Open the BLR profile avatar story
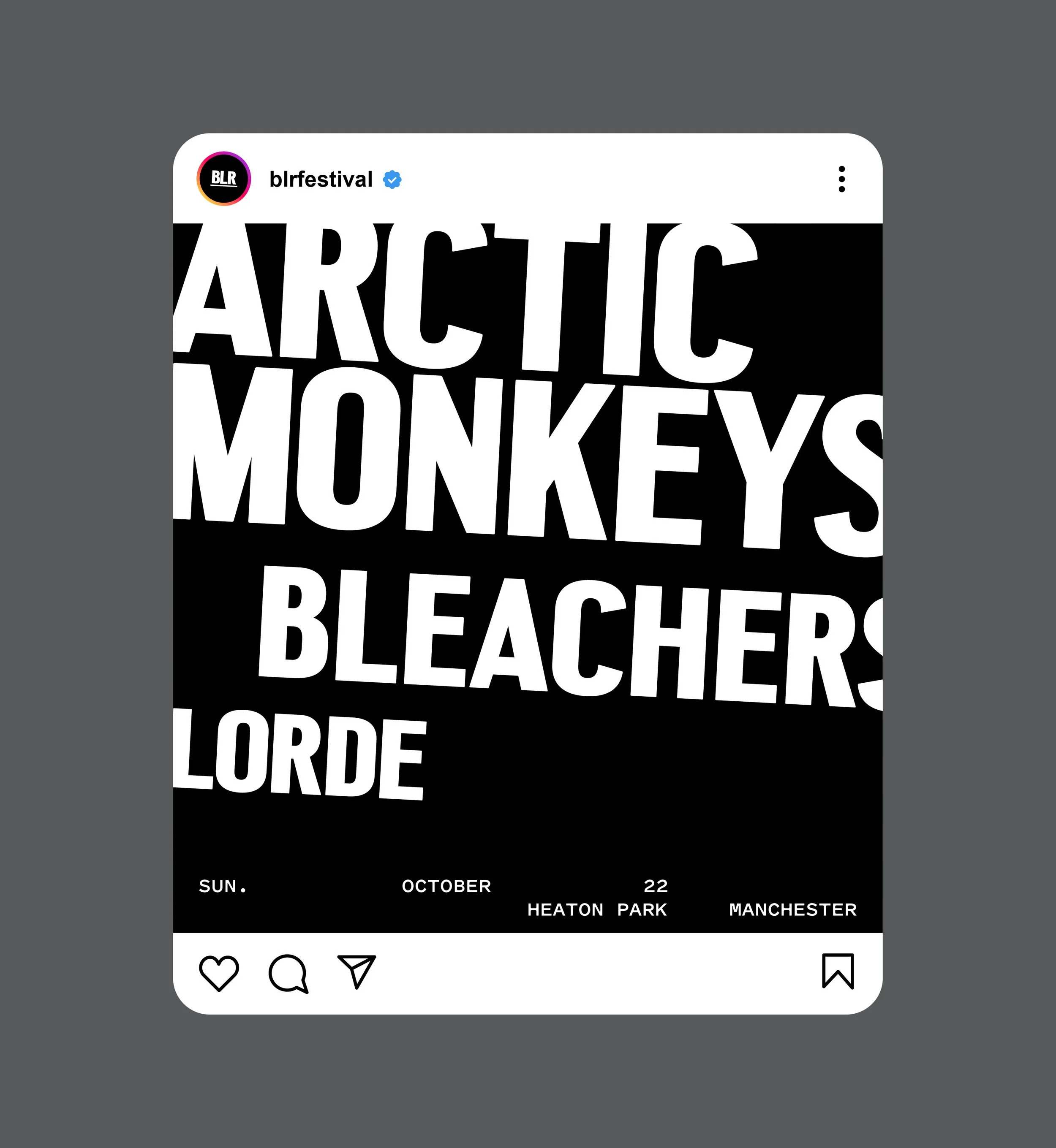 (x=223, y=179)
